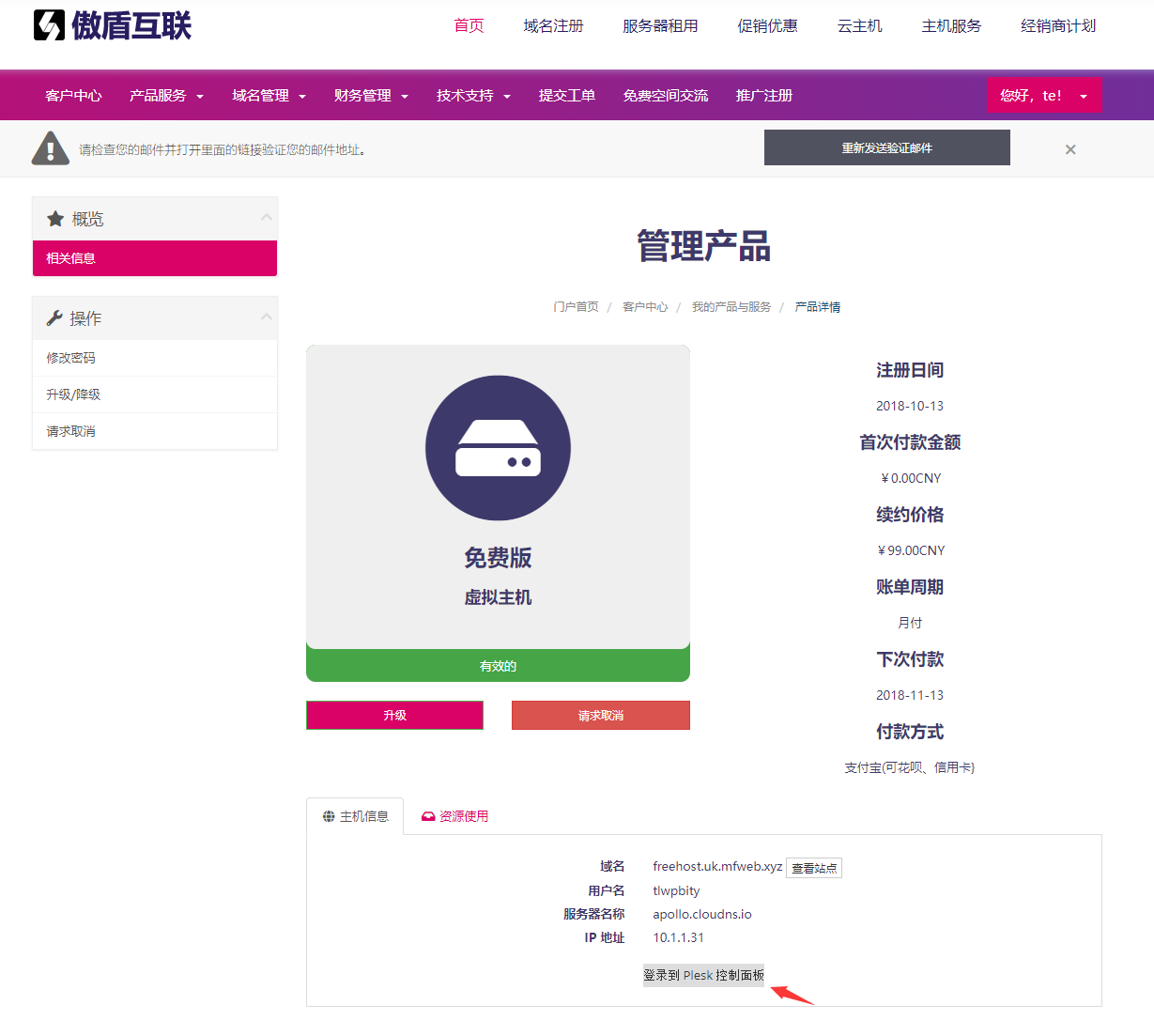Screen dimensions: 1154x1036
Task: Go to 门户首页 breadcrumb link
Action: pos(576,307)
